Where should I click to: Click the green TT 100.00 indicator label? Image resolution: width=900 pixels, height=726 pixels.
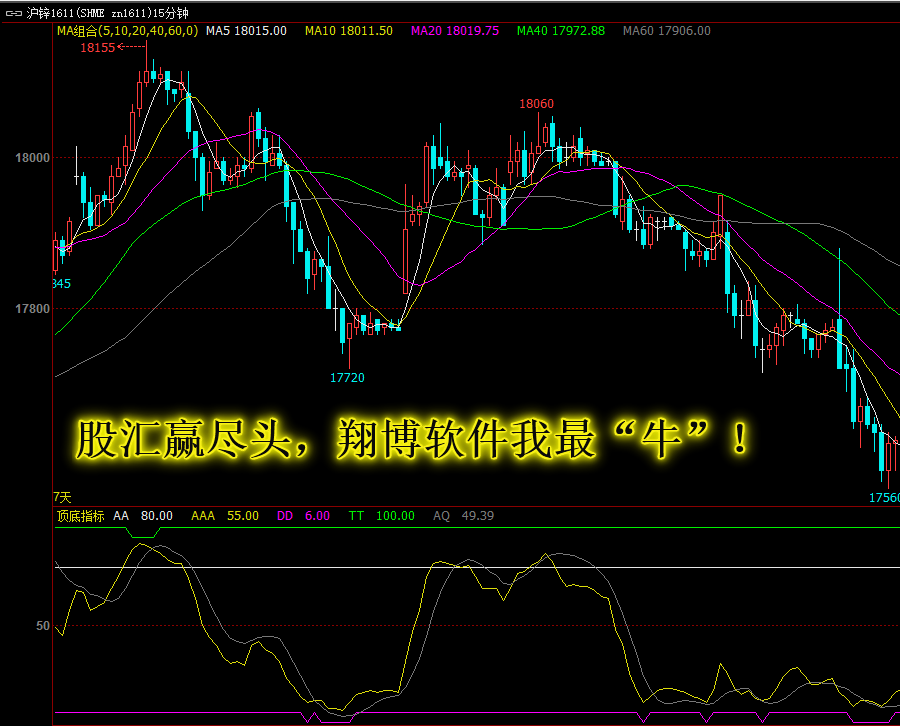(382, 516)
